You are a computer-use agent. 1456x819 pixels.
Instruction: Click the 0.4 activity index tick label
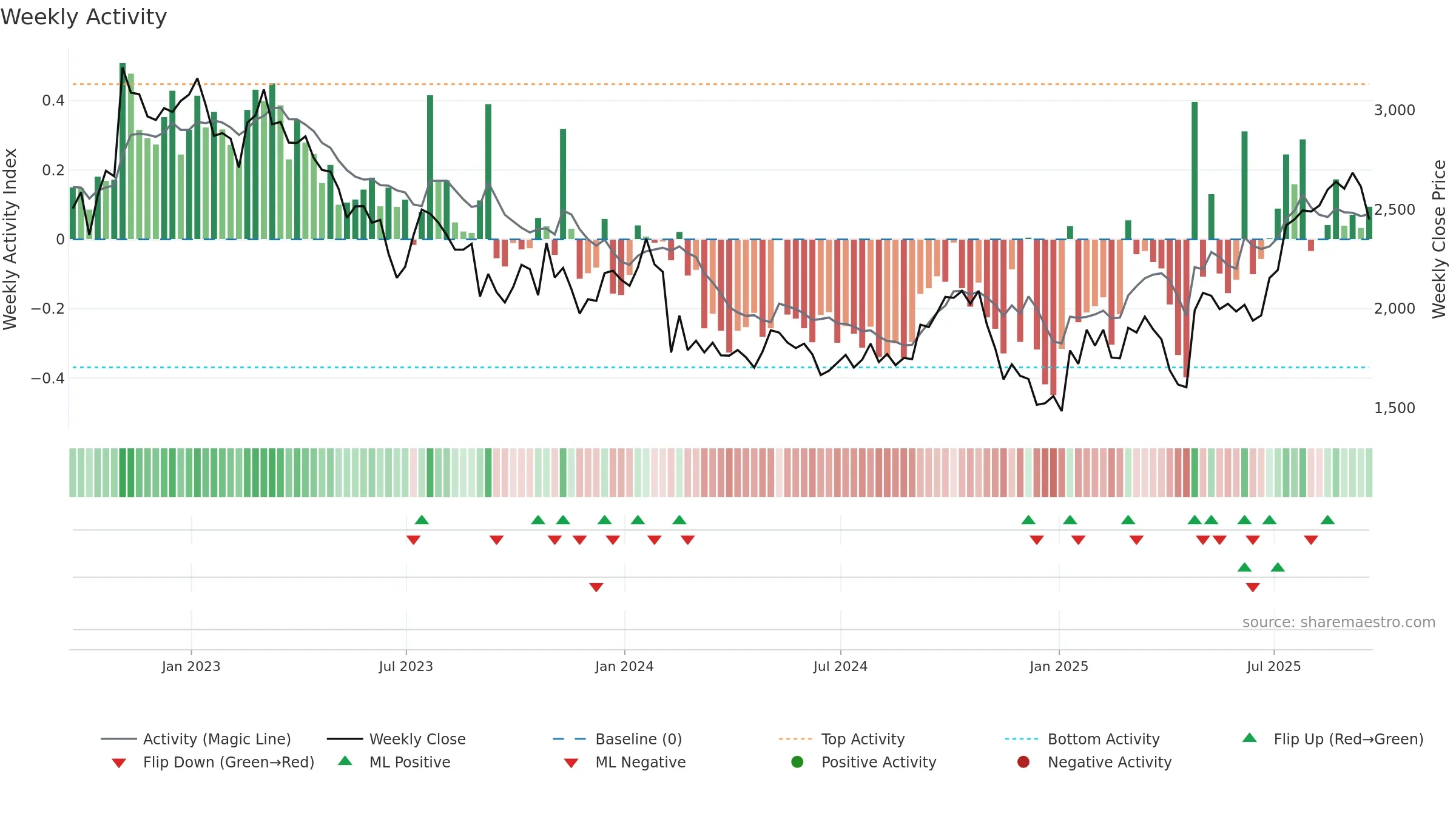click(53, 100)
